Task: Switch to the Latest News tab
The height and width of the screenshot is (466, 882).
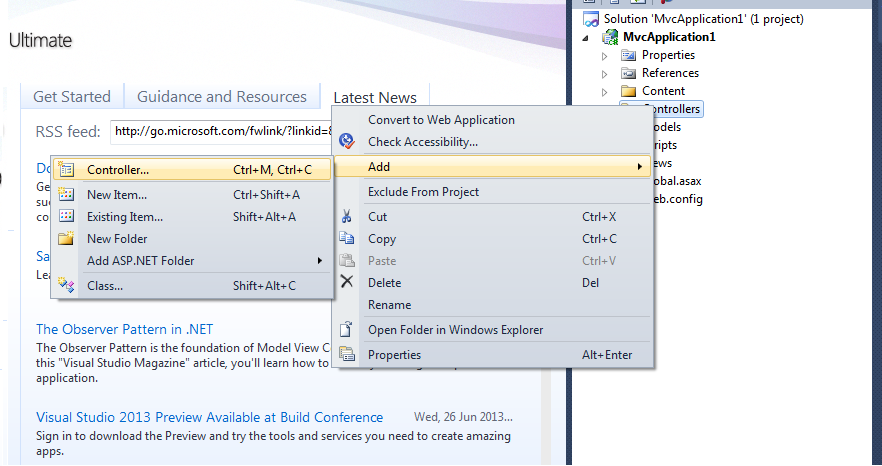Action: pos(375,97)
